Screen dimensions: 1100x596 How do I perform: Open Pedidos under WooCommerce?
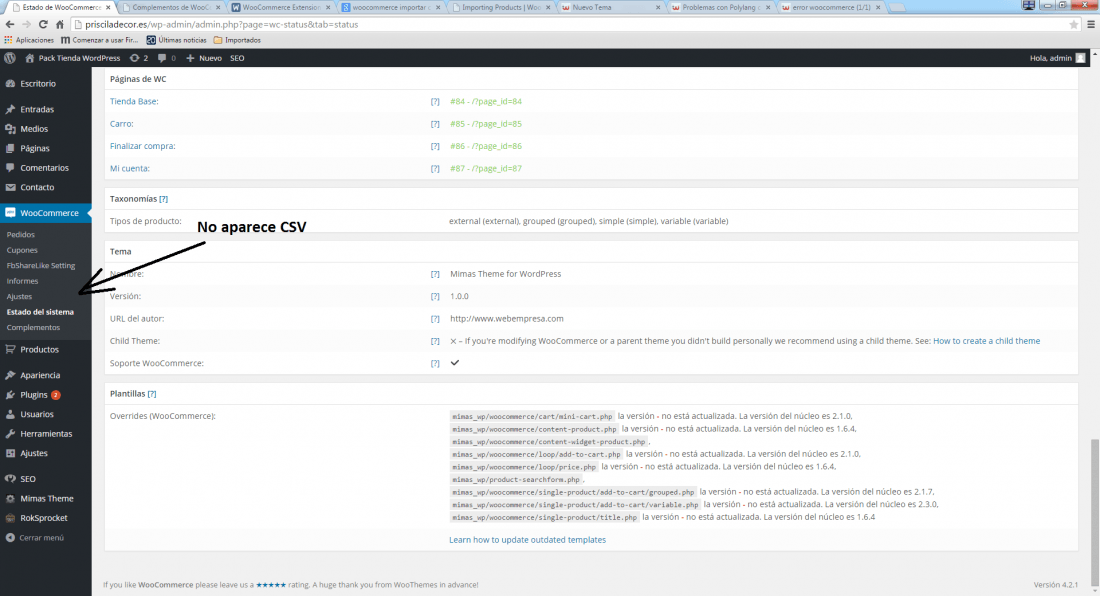pos(21,235)
